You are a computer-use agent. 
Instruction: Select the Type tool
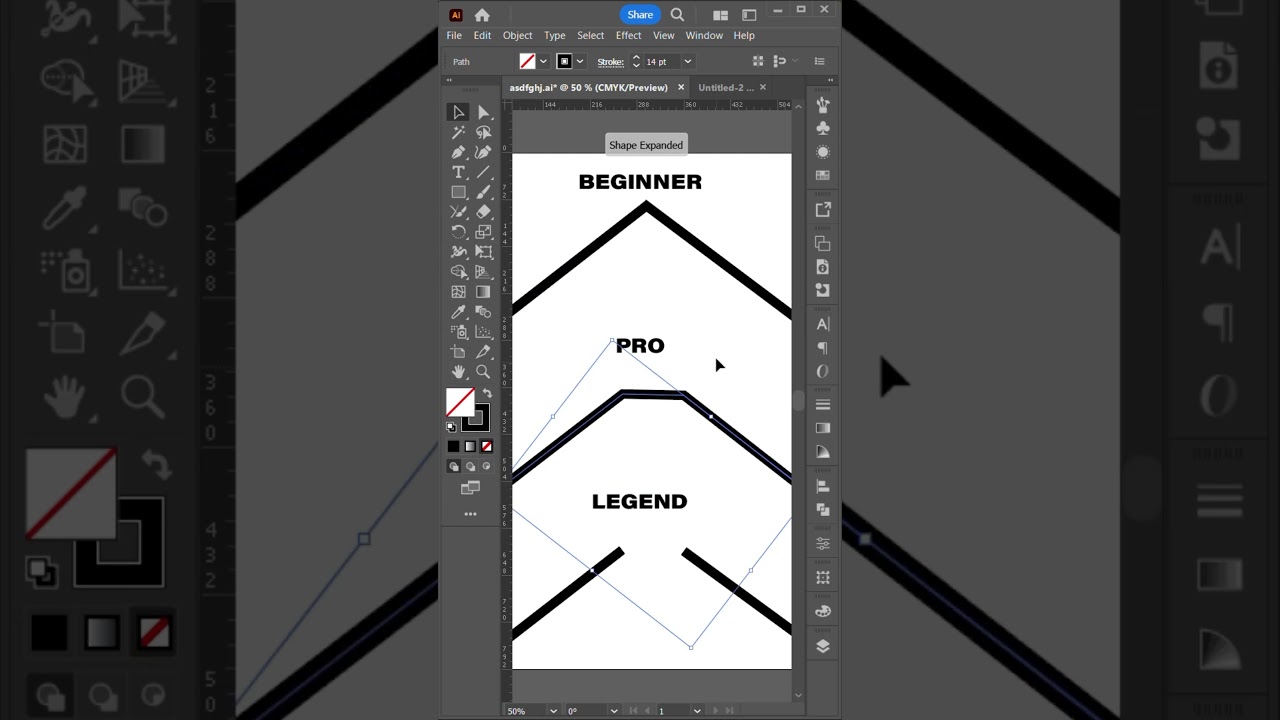[x=458, y=172]
